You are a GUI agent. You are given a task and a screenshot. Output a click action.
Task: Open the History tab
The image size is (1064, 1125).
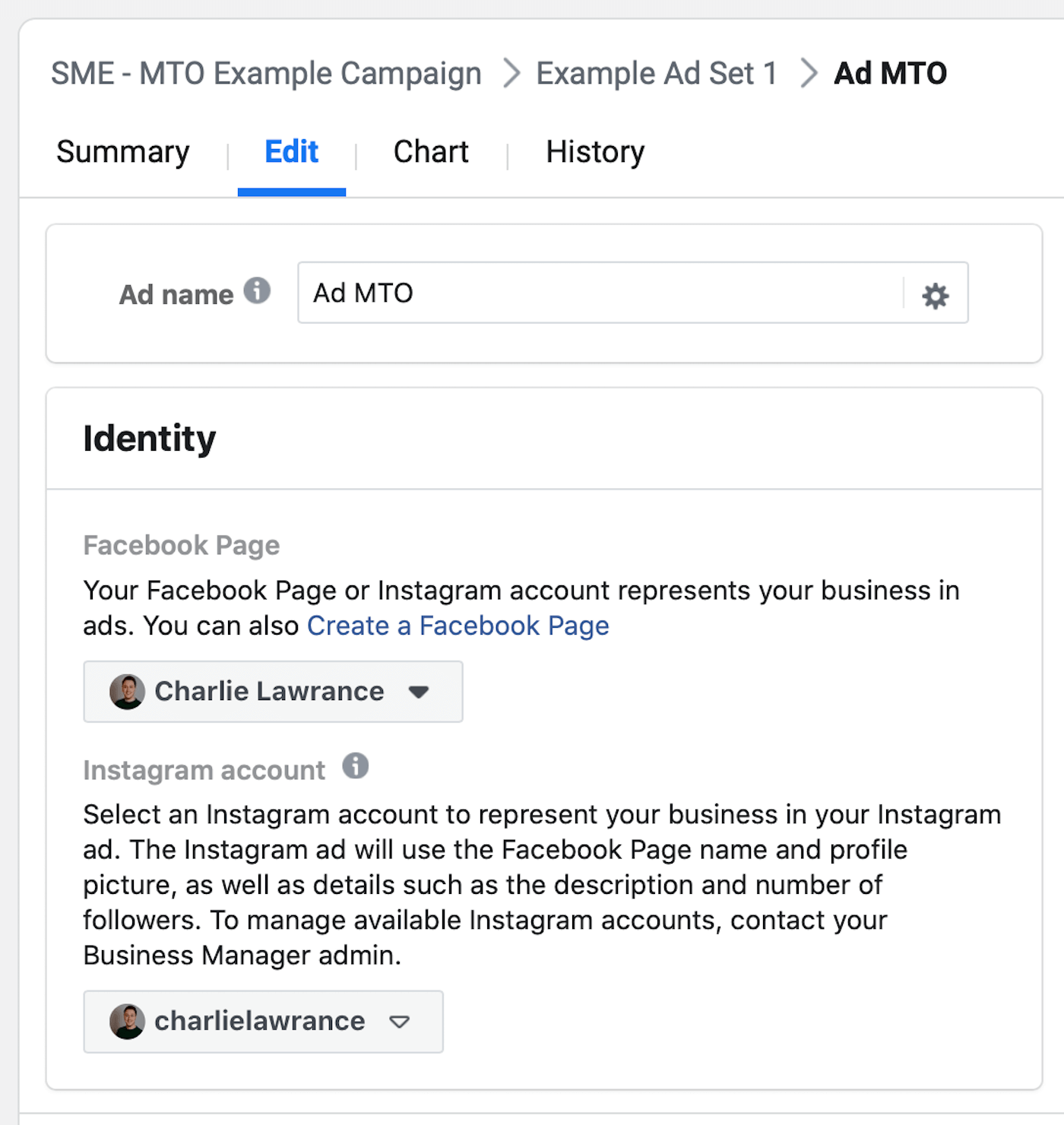coord(594,152)
